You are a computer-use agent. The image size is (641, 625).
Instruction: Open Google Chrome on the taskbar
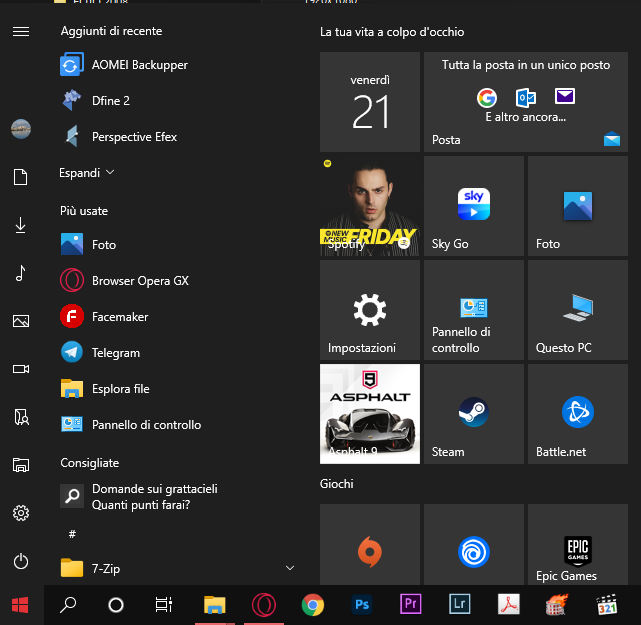point(313,605)
